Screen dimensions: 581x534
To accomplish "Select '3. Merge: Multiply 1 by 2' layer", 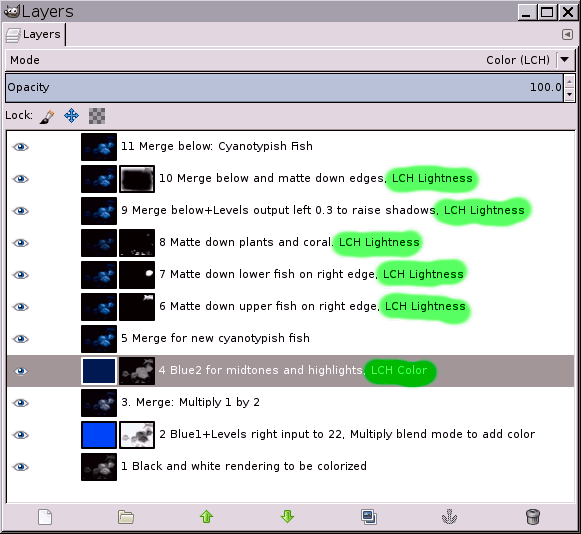I will tap(190, 402).
